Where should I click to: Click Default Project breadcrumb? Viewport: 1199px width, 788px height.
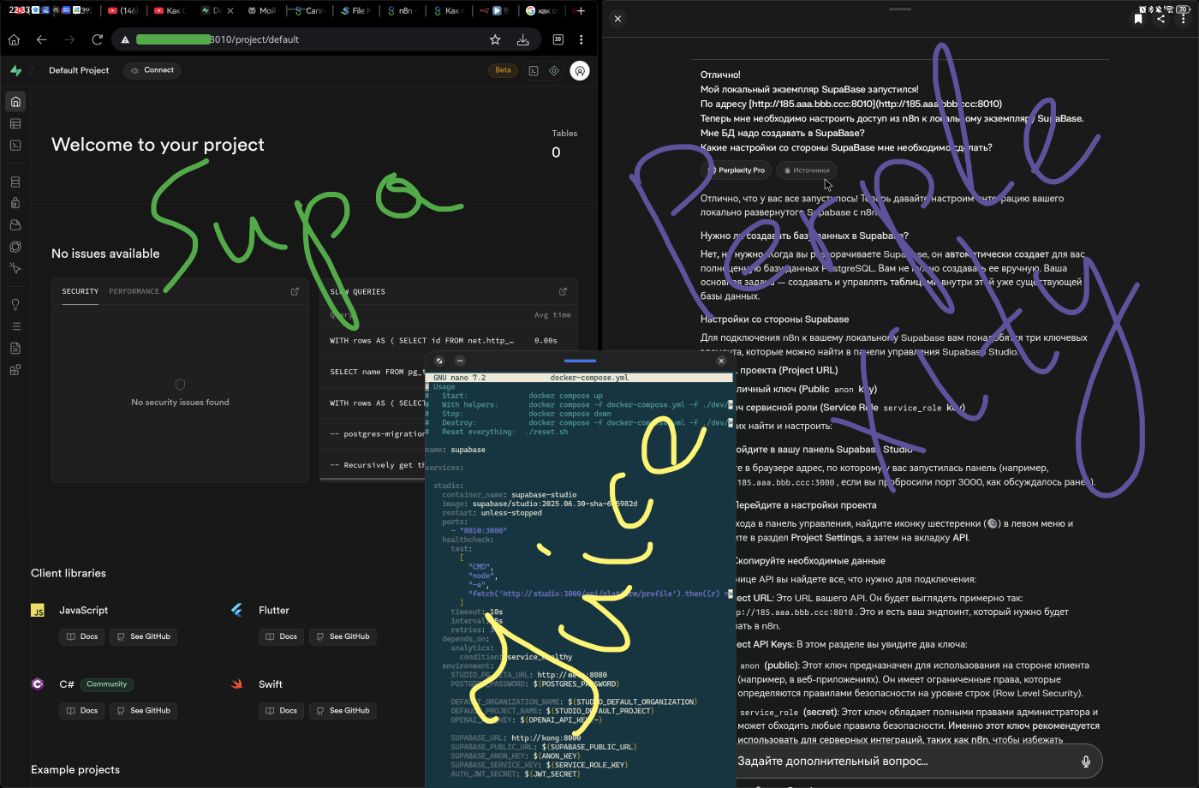pyautogui.click(x=79, y=70)
